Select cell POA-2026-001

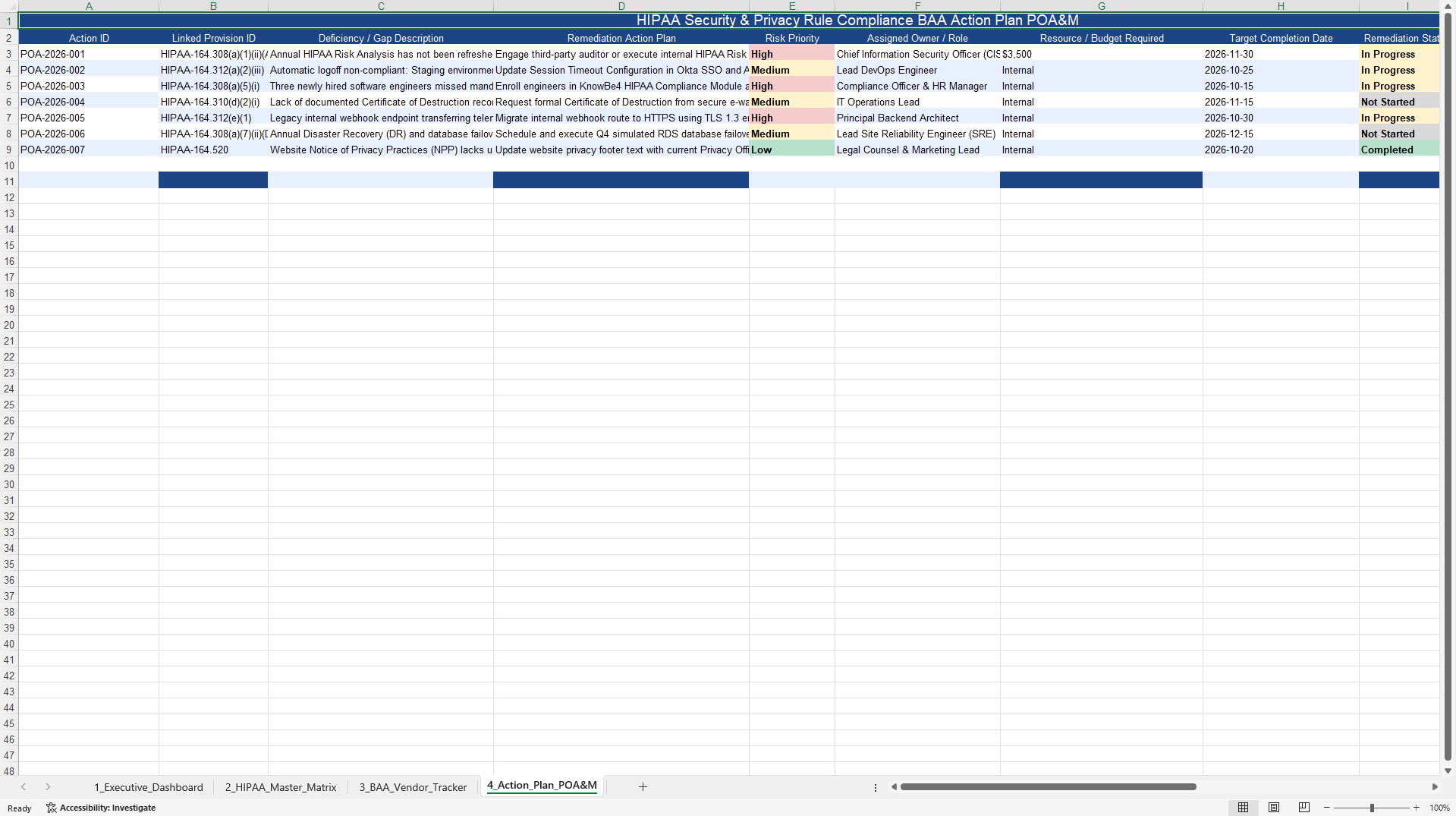click(89, 54)
